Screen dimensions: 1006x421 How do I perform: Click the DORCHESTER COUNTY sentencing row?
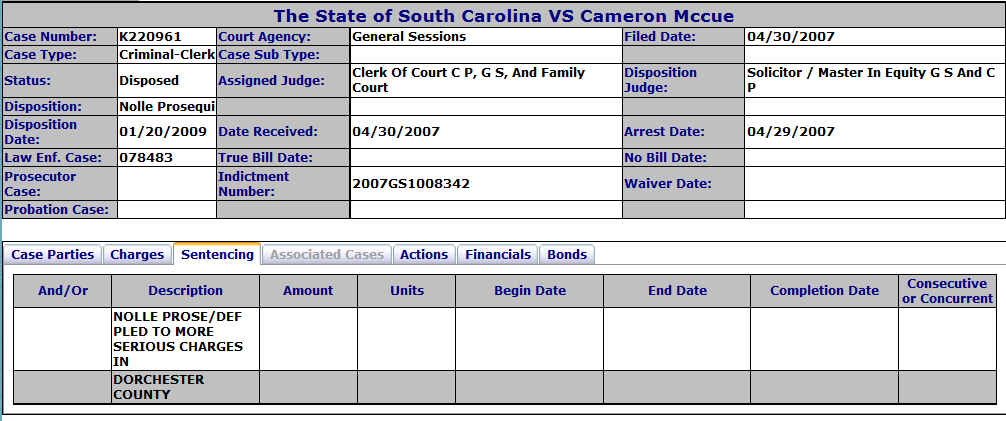point(506,387)
